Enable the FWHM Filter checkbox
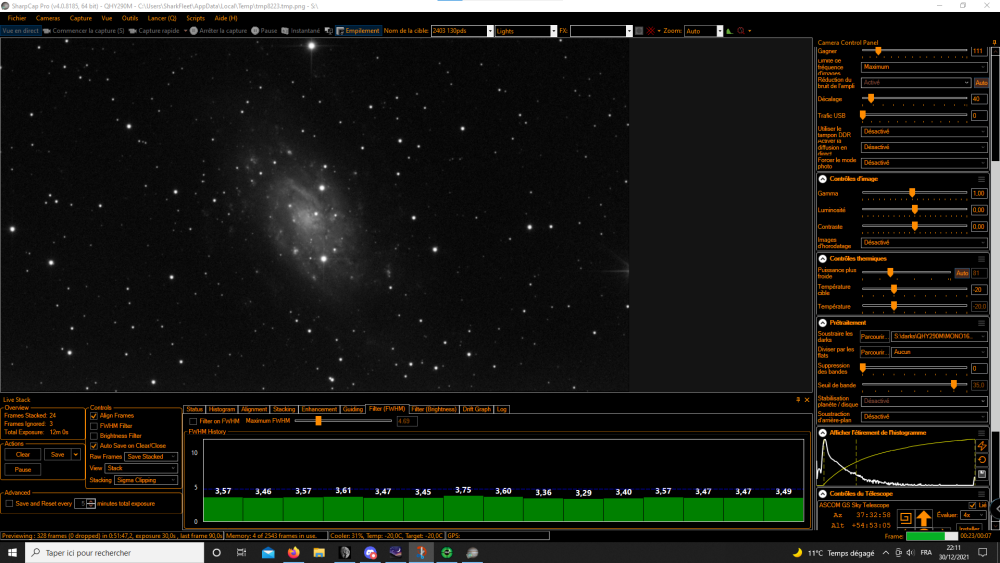The width and height of the screenshot is (1000, 563). 94,426
